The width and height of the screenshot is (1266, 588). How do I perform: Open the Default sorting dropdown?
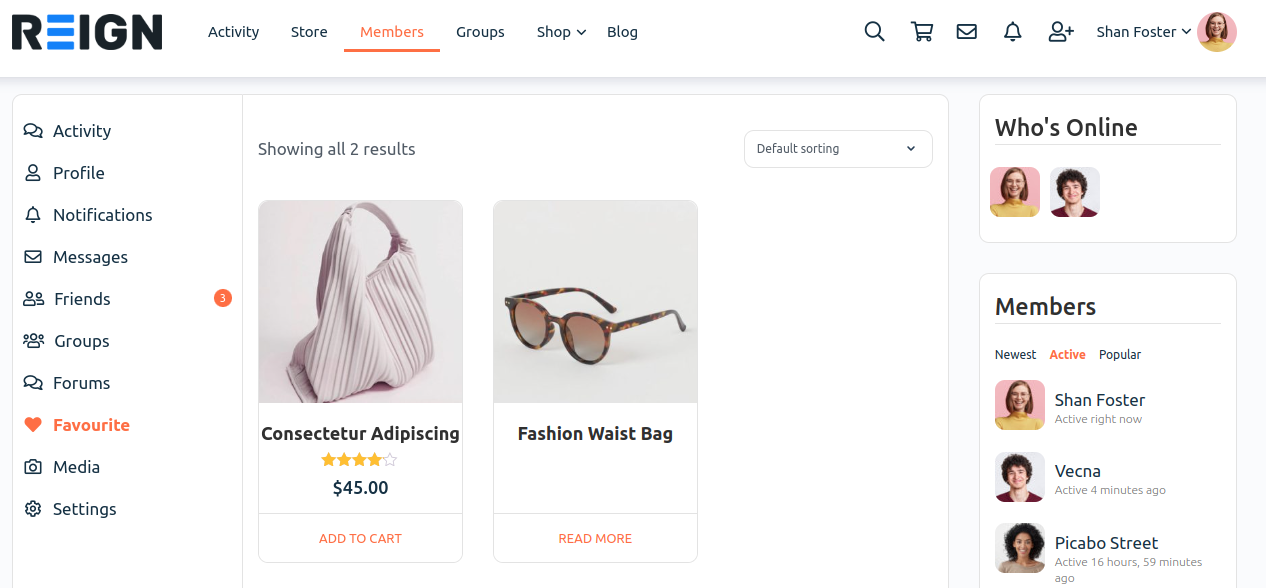point(837,149)
